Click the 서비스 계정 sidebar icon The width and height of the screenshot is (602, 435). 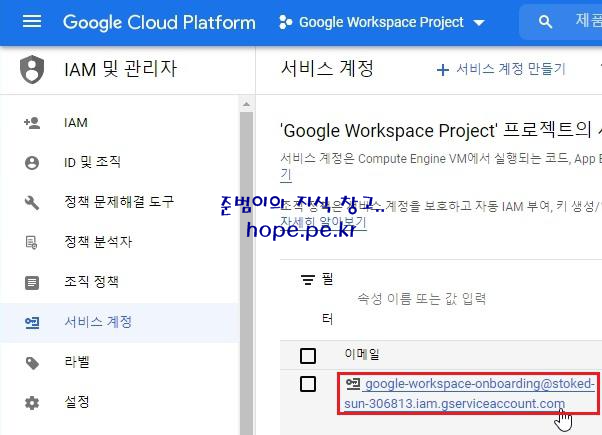pyautogui.click(x=32, y=323)
